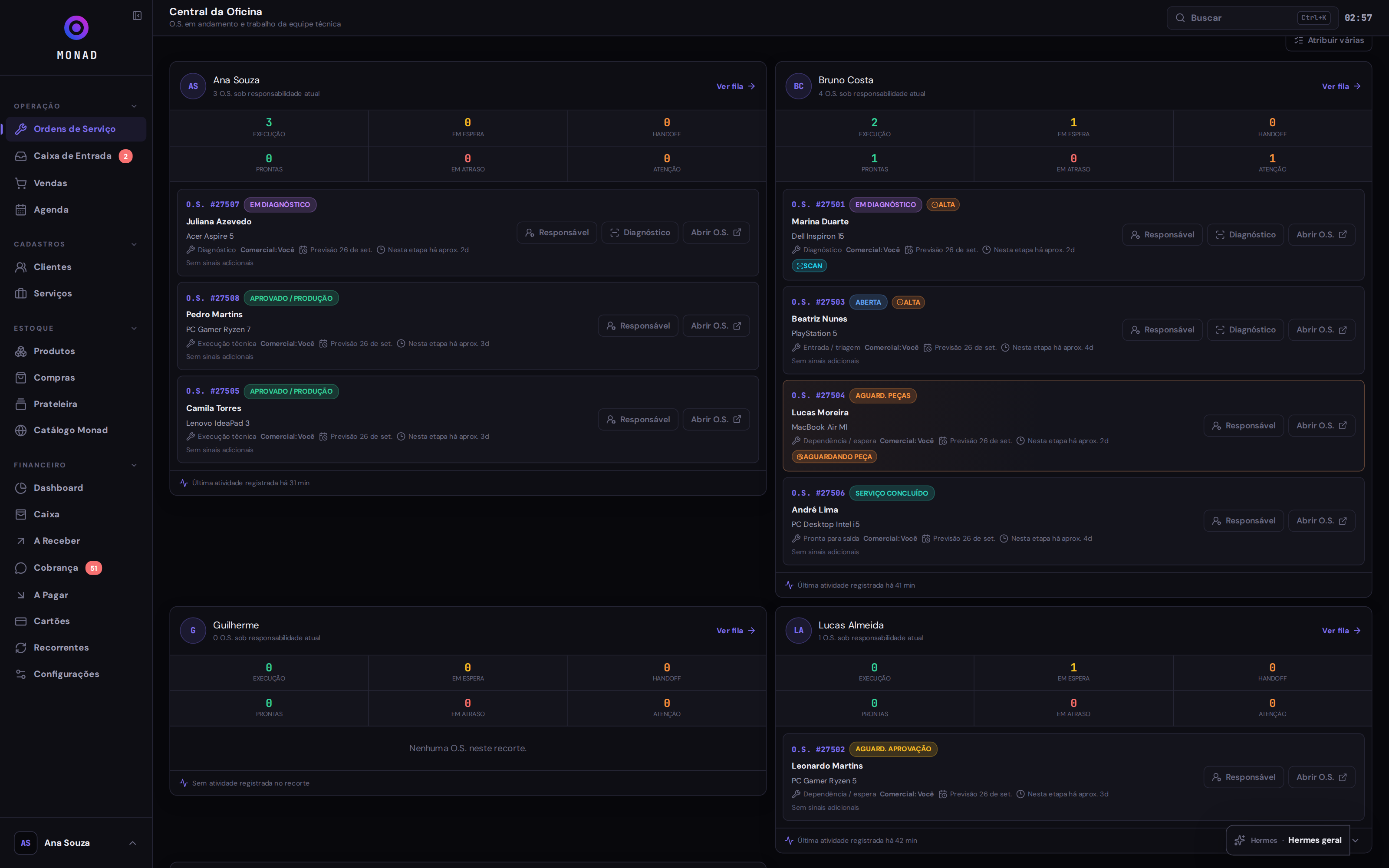Open Ver fila for Guilherme

736,630
